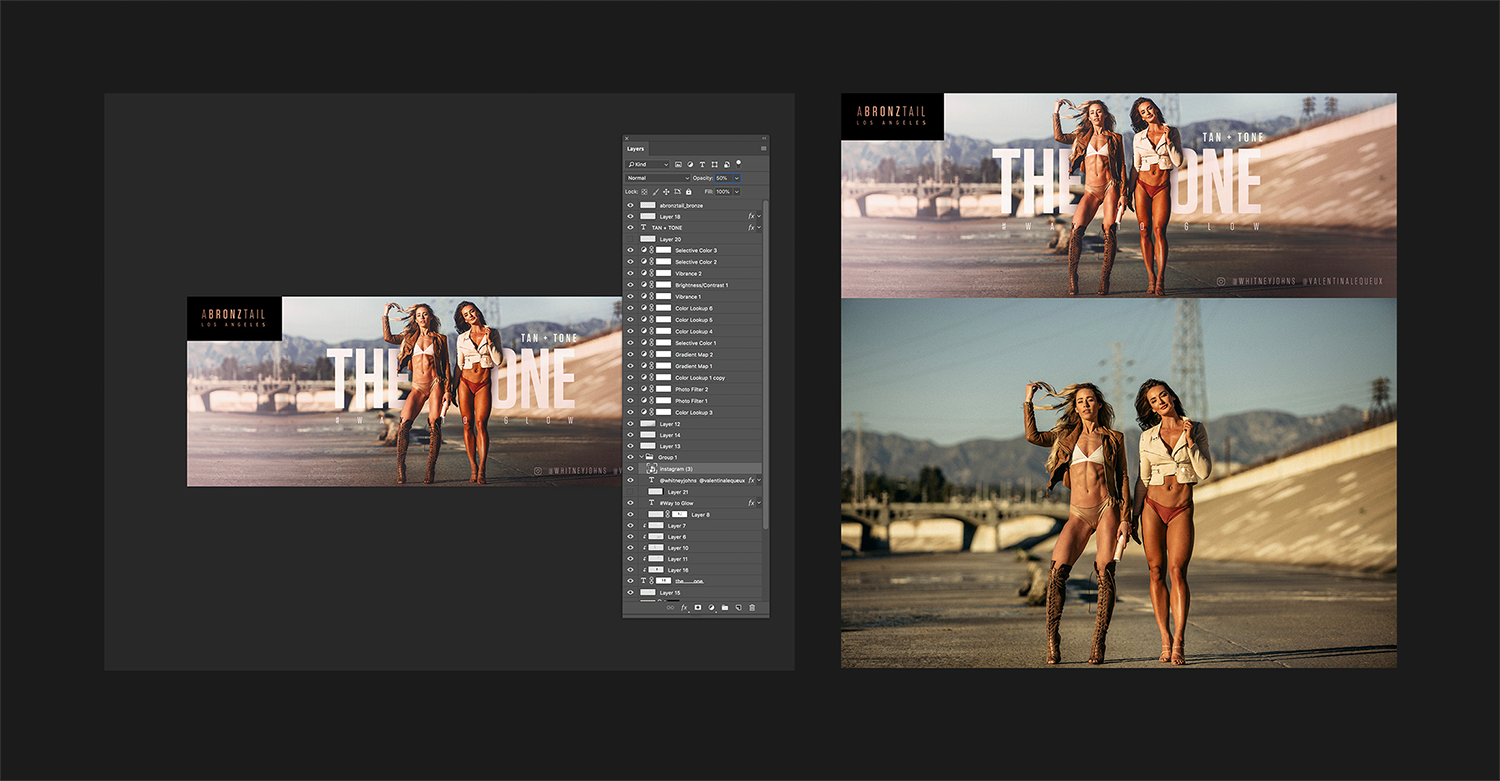This screenshot has height=781, width=1500.
Task: Hide the abronztail_bronze layer
Action: [x=630, y=205]
